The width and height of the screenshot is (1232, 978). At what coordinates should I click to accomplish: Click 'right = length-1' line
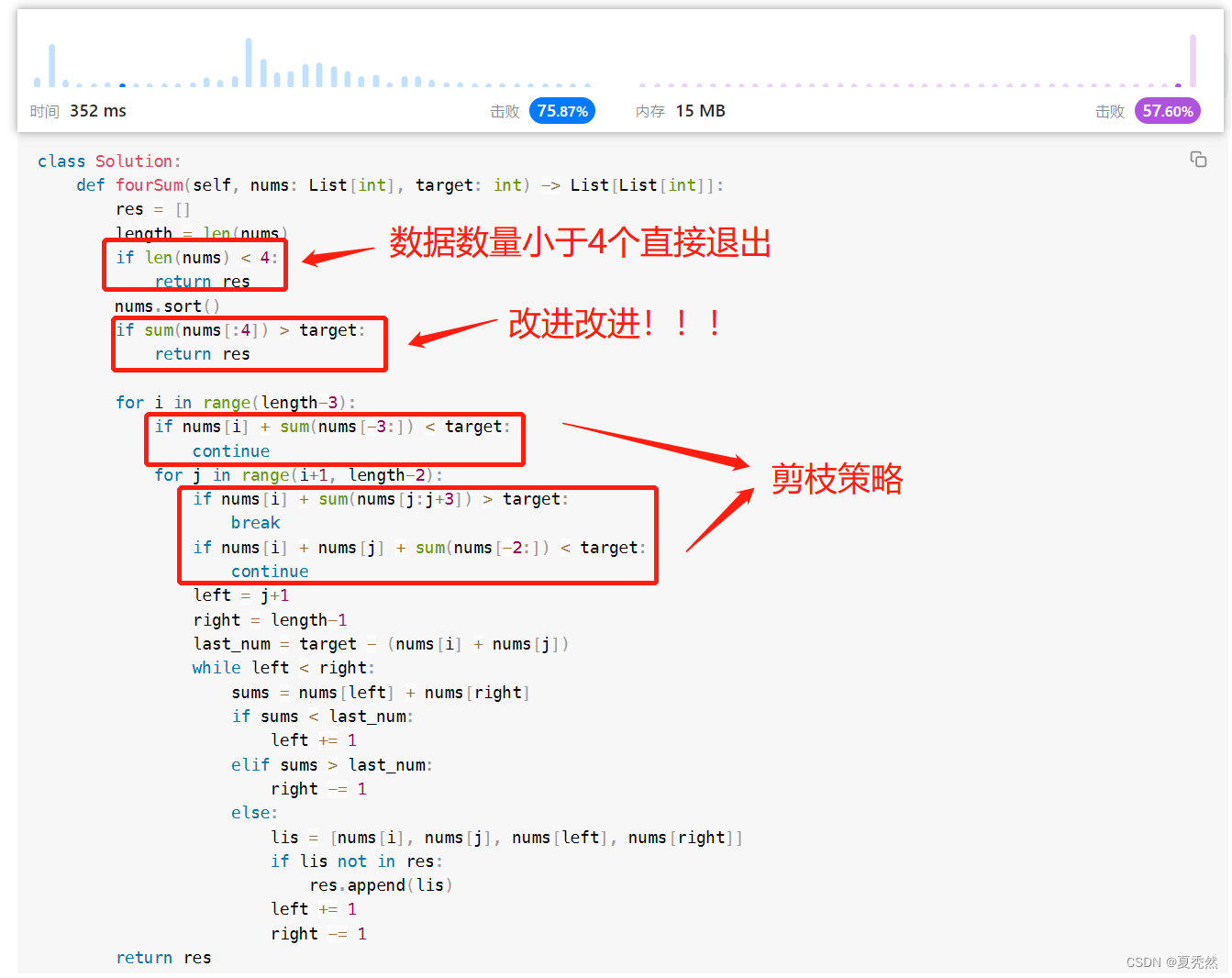click(x=270, y=620)
